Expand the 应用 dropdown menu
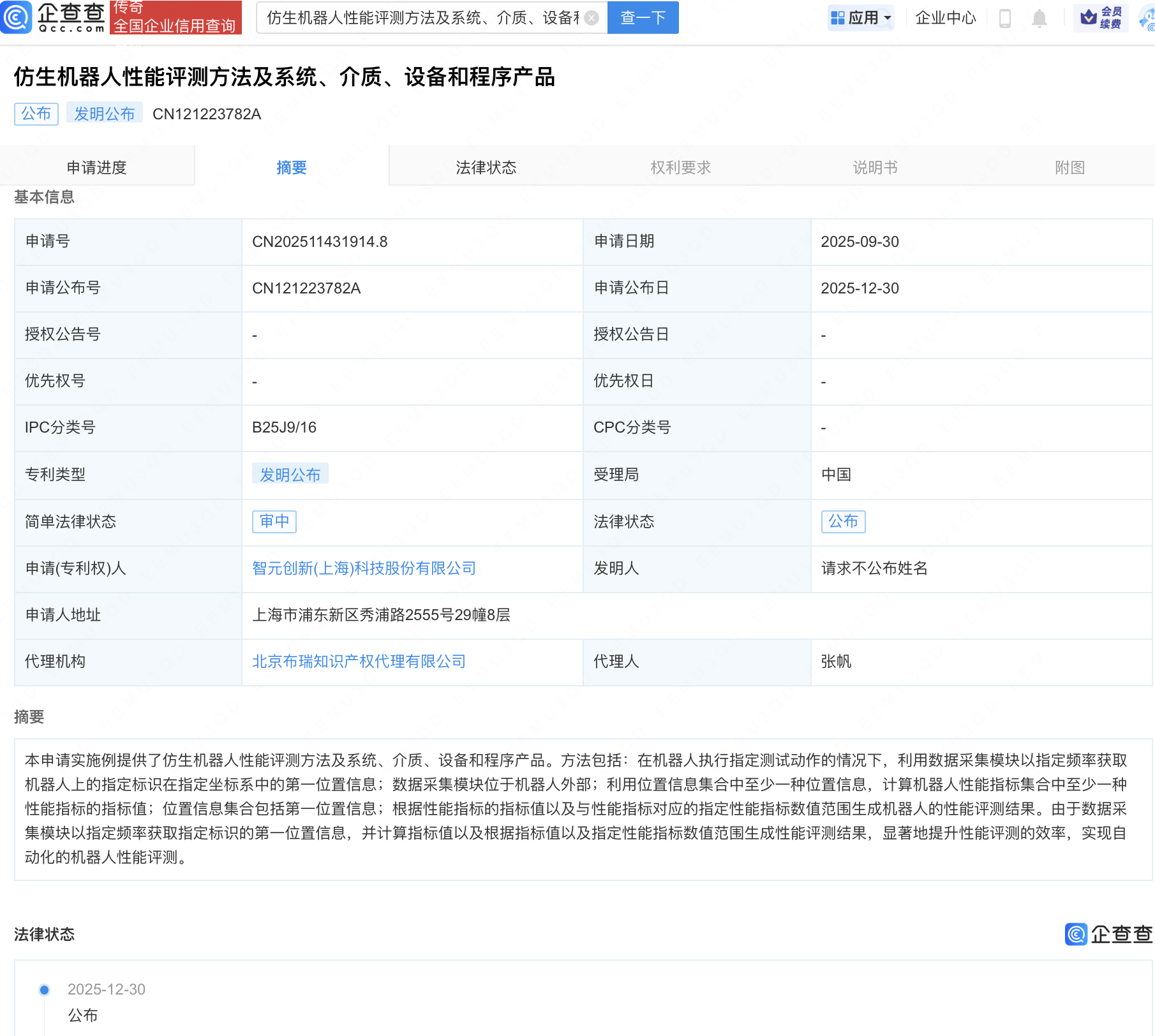This screenshot has height=1036, width=1155. click(861, 18)
